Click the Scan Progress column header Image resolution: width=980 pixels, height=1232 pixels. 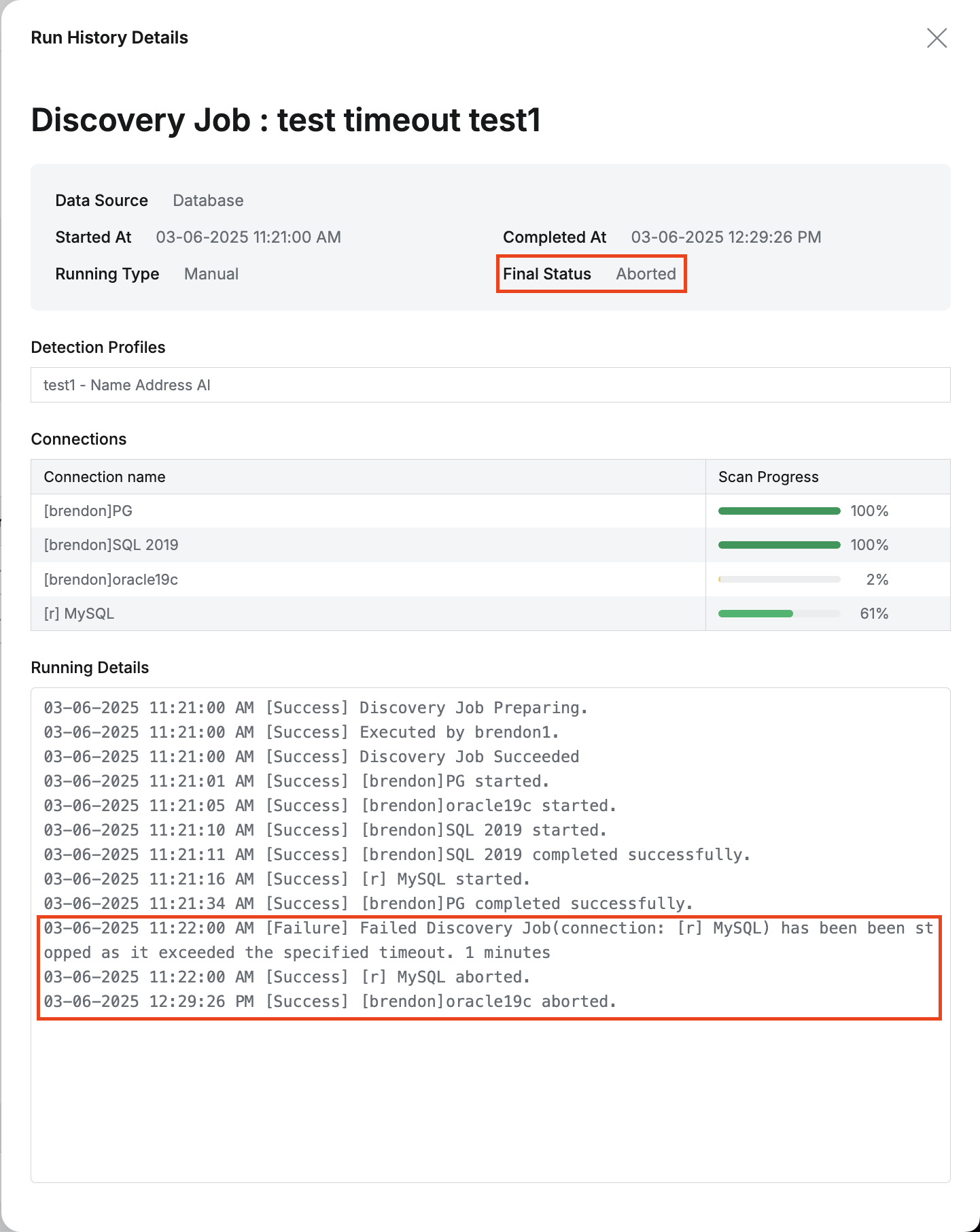768,477
